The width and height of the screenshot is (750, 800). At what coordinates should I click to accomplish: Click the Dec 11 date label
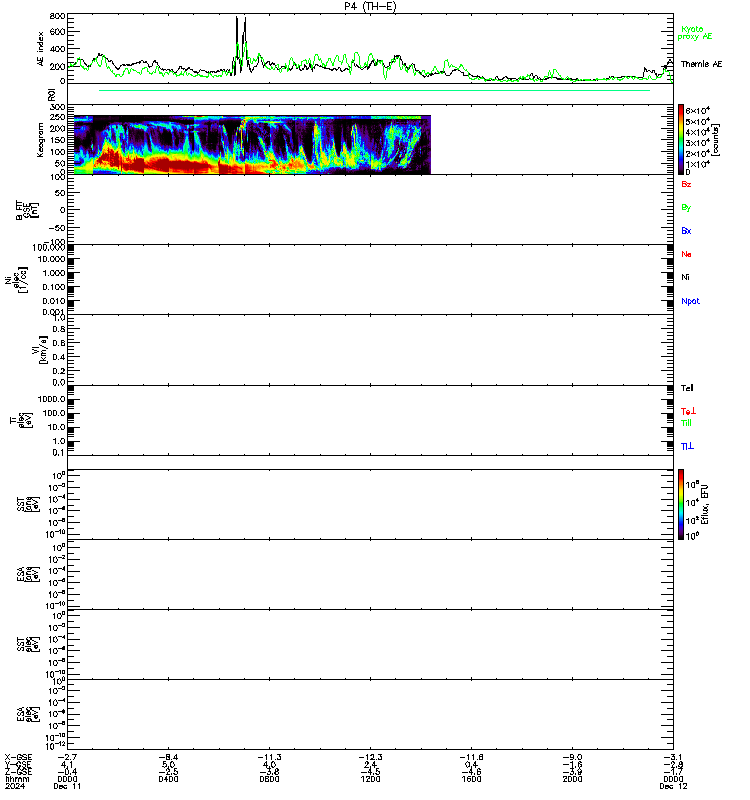[67, 786]
